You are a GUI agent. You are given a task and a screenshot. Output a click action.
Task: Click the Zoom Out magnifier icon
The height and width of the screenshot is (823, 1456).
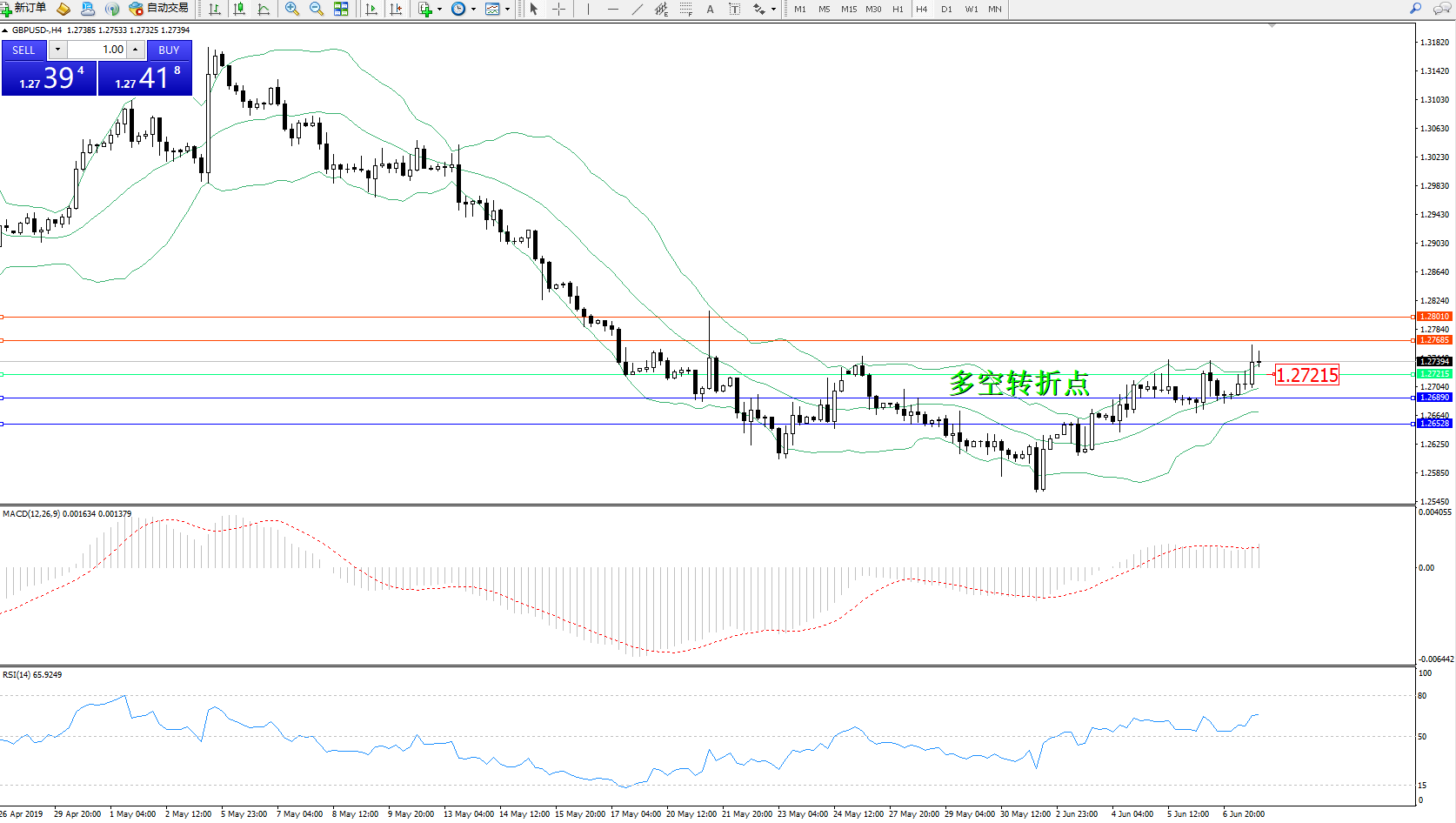coord(317,9)
